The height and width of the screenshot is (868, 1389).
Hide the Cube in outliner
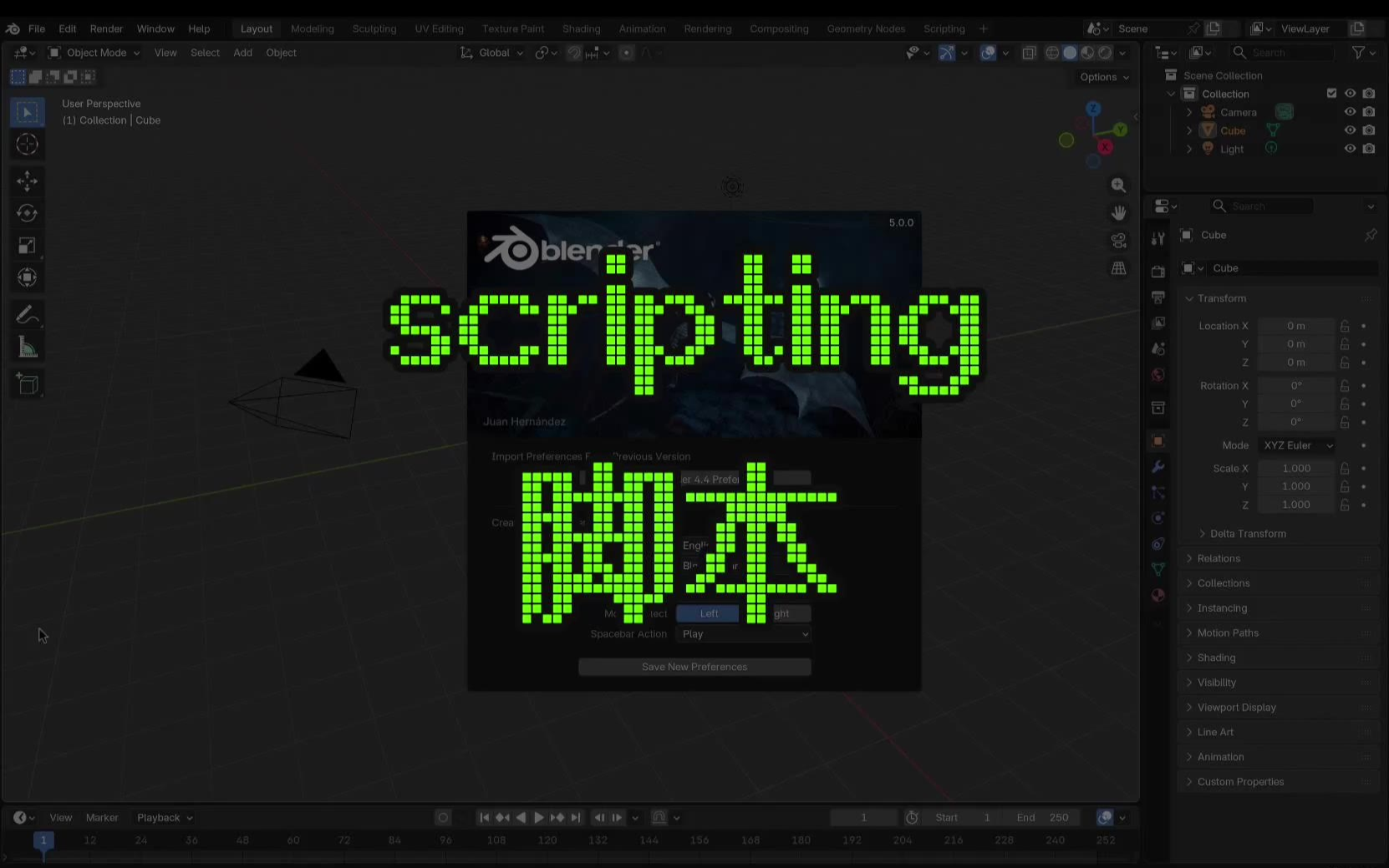1350,130
